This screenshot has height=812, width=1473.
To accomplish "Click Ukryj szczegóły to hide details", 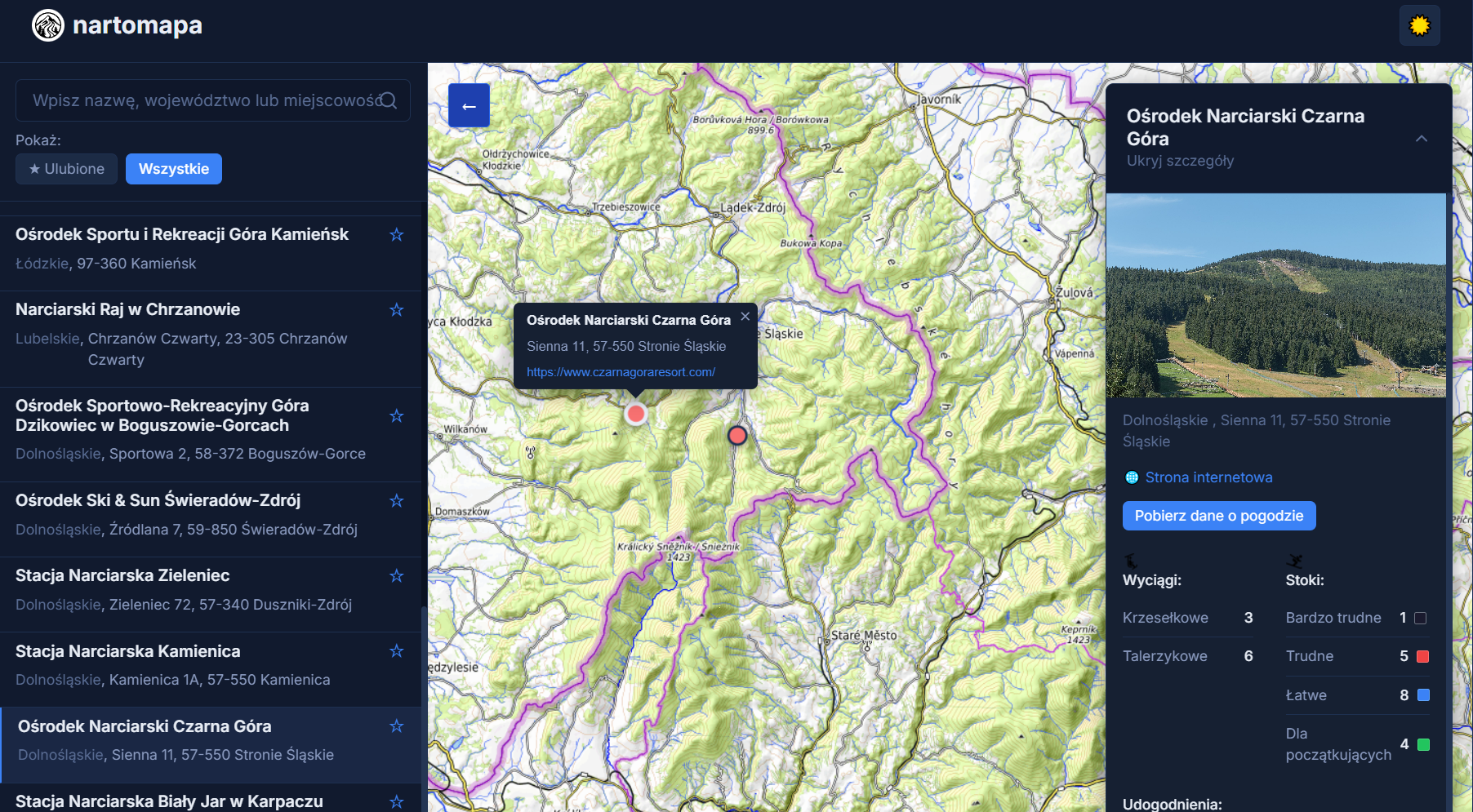I will [1180, 161].
